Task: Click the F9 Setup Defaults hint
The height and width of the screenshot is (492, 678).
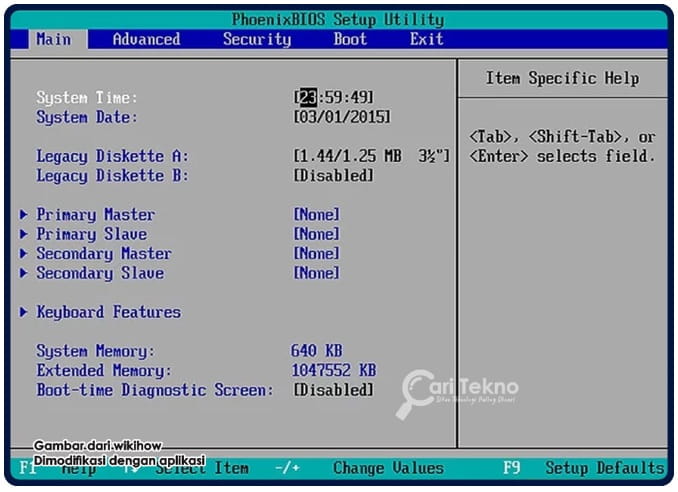Action: click(x=583, y=468)
